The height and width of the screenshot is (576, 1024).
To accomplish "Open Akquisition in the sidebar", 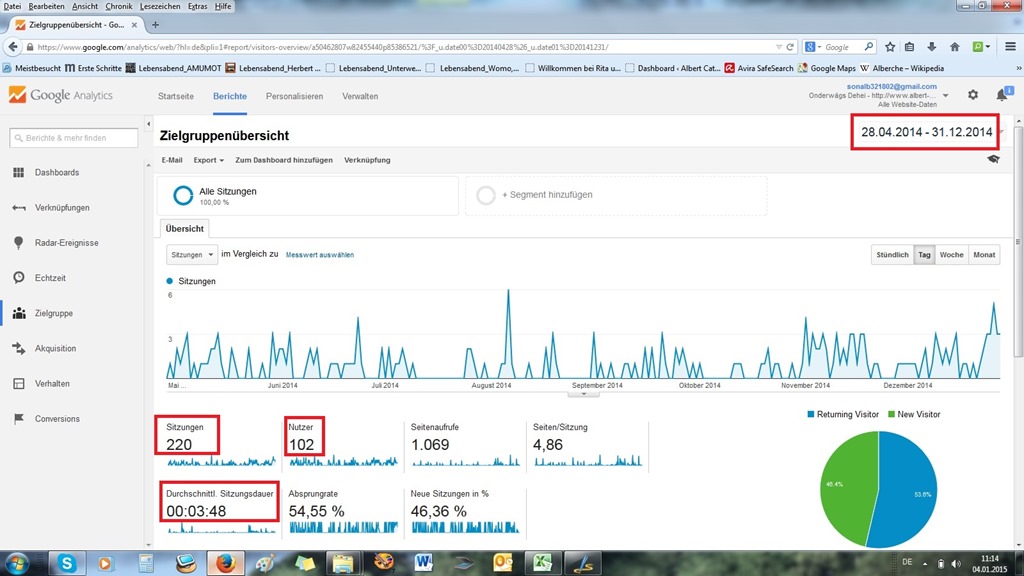I will (55, 349).
